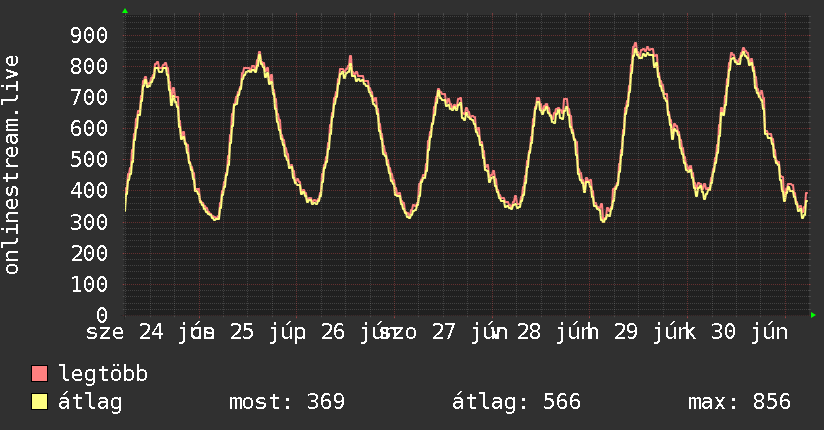
Task: Click the sze weekday label at axis start
Action: click(105, 333)
